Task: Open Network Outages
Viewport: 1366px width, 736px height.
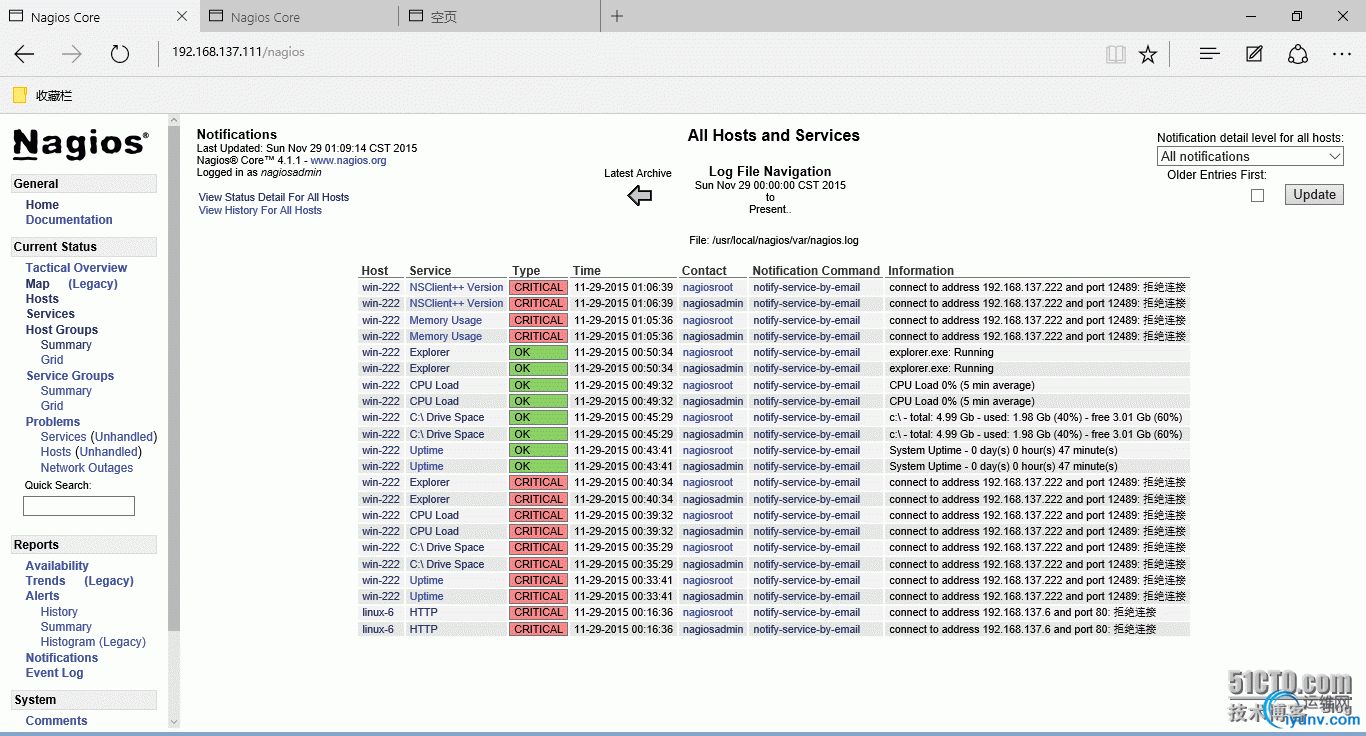Action: [x=87, y=468]
